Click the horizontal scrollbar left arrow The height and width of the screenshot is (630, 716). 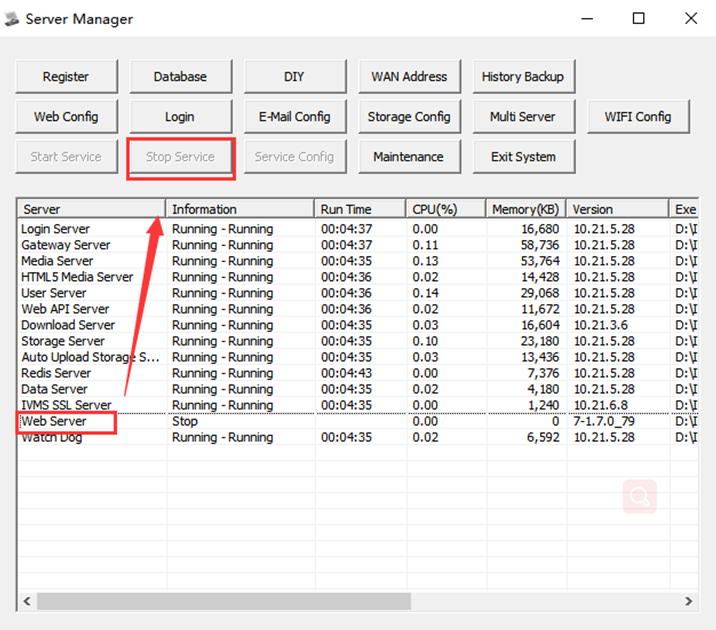point(27,601)
